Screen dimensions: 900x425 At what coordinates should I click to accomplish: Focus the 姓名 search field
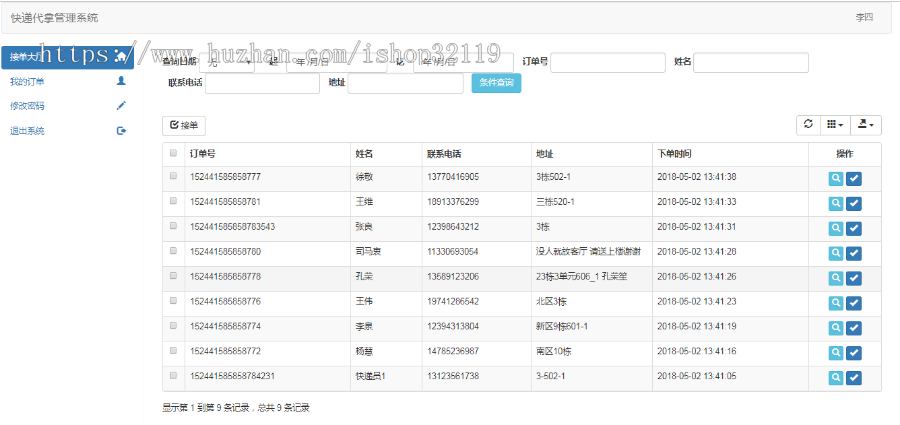tap(751, 63)
